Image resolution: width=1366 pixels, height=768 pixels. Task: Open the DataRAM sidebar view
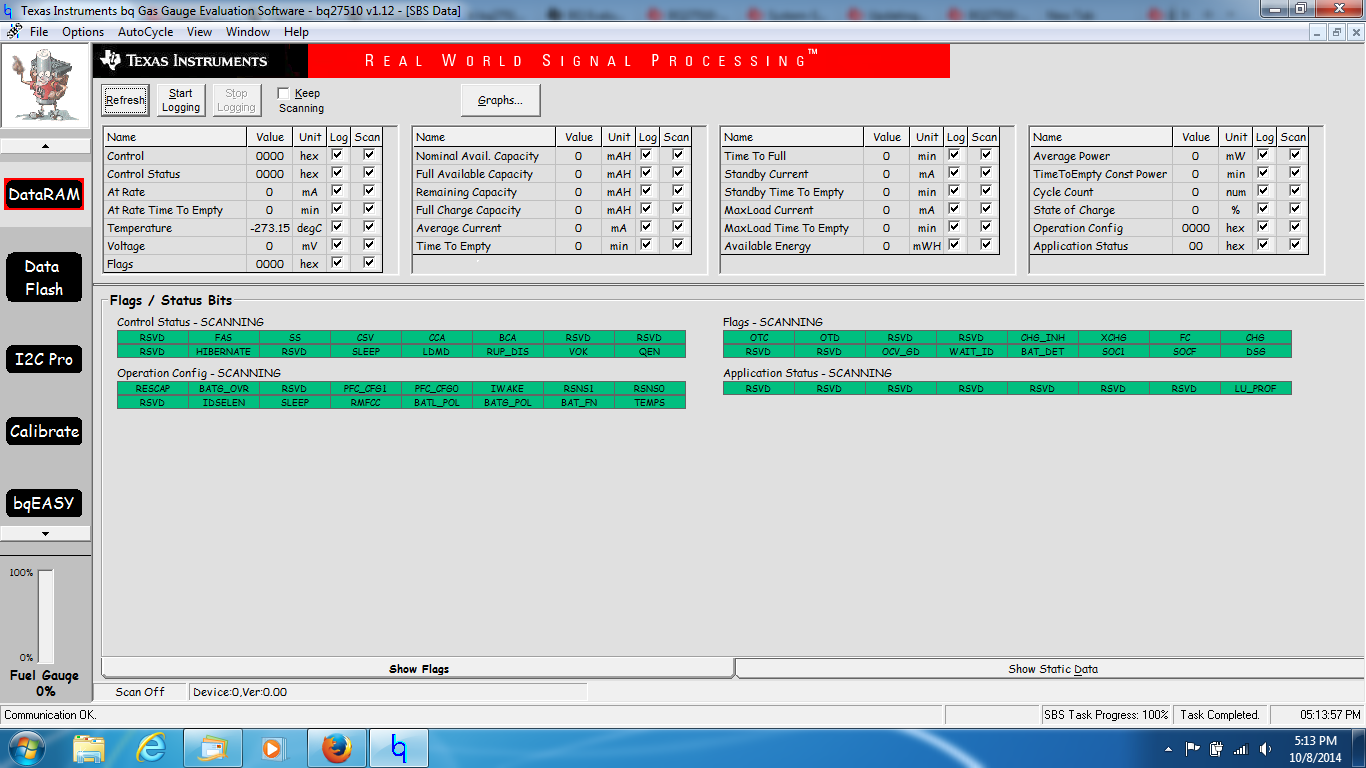[44, 194]
